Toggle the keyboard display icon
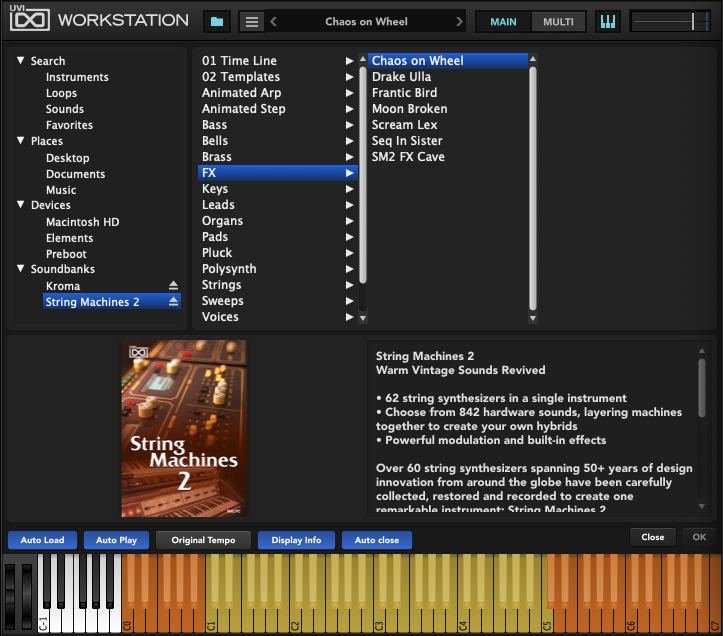The image size is (723, 636). click(608, 22)
